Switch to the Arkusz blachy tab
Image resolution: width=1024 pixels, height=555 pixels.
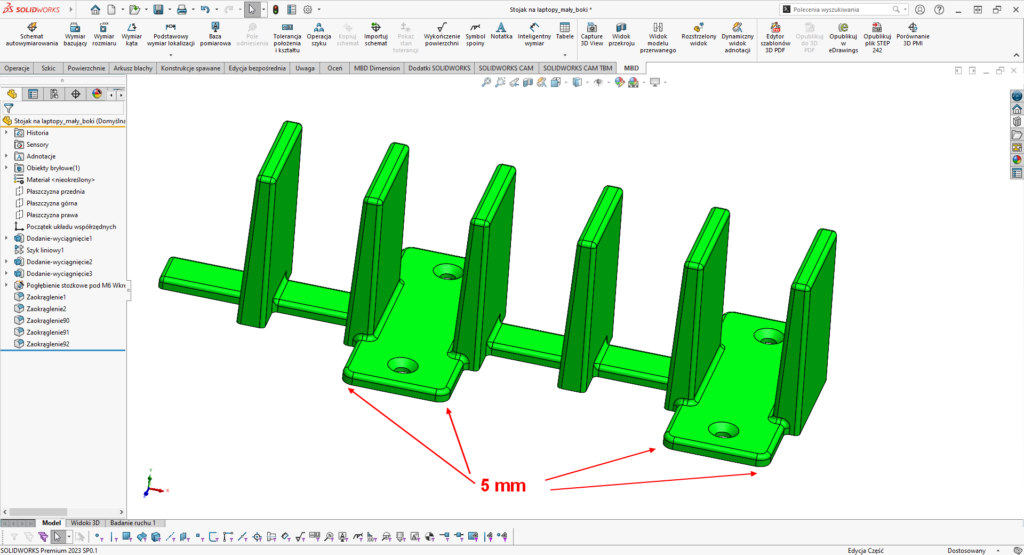coord(134,68)
